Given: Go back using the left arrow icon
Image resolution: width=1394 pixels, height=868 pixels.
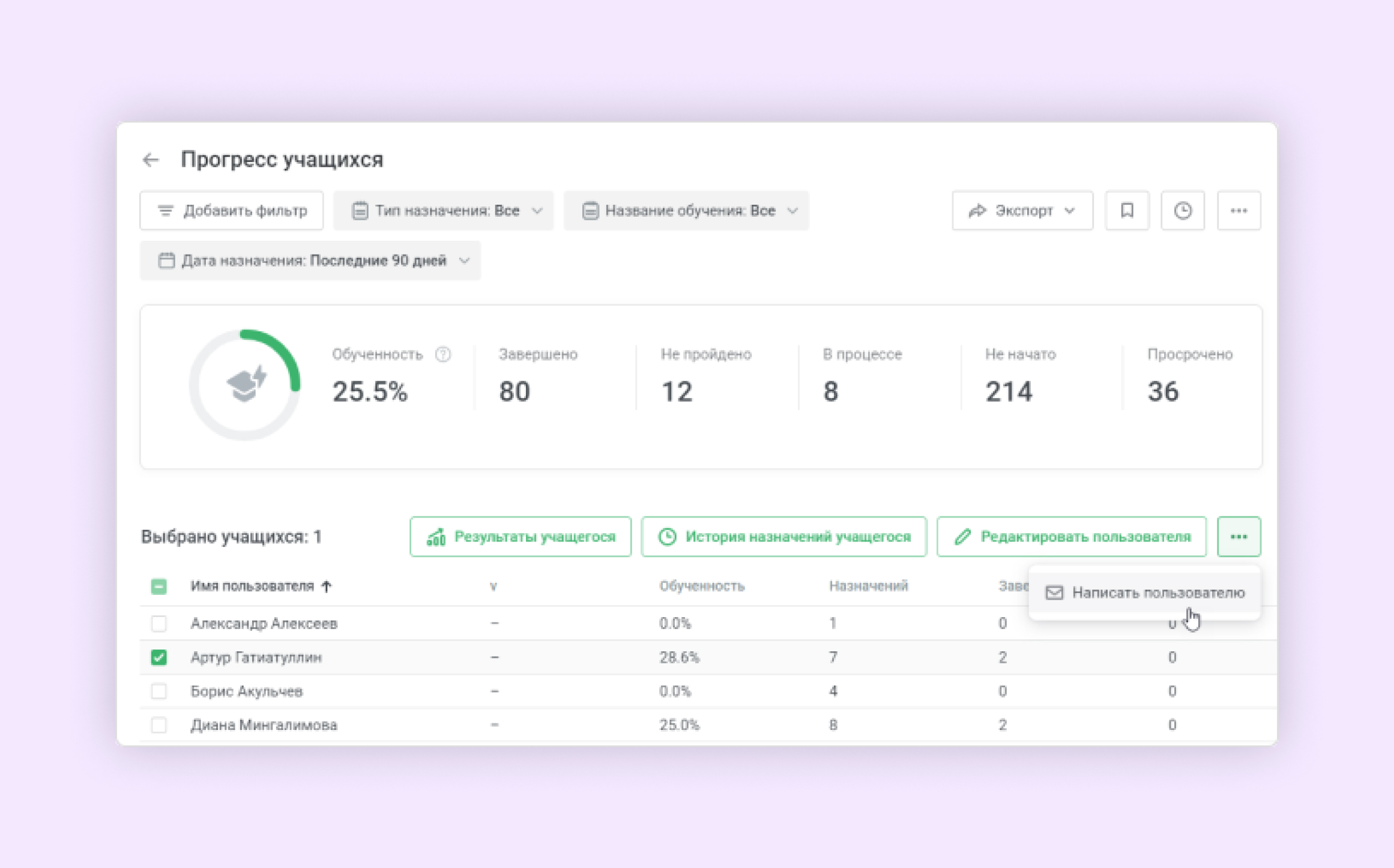Looking at the screenshot, I should (x=151, y=160).
